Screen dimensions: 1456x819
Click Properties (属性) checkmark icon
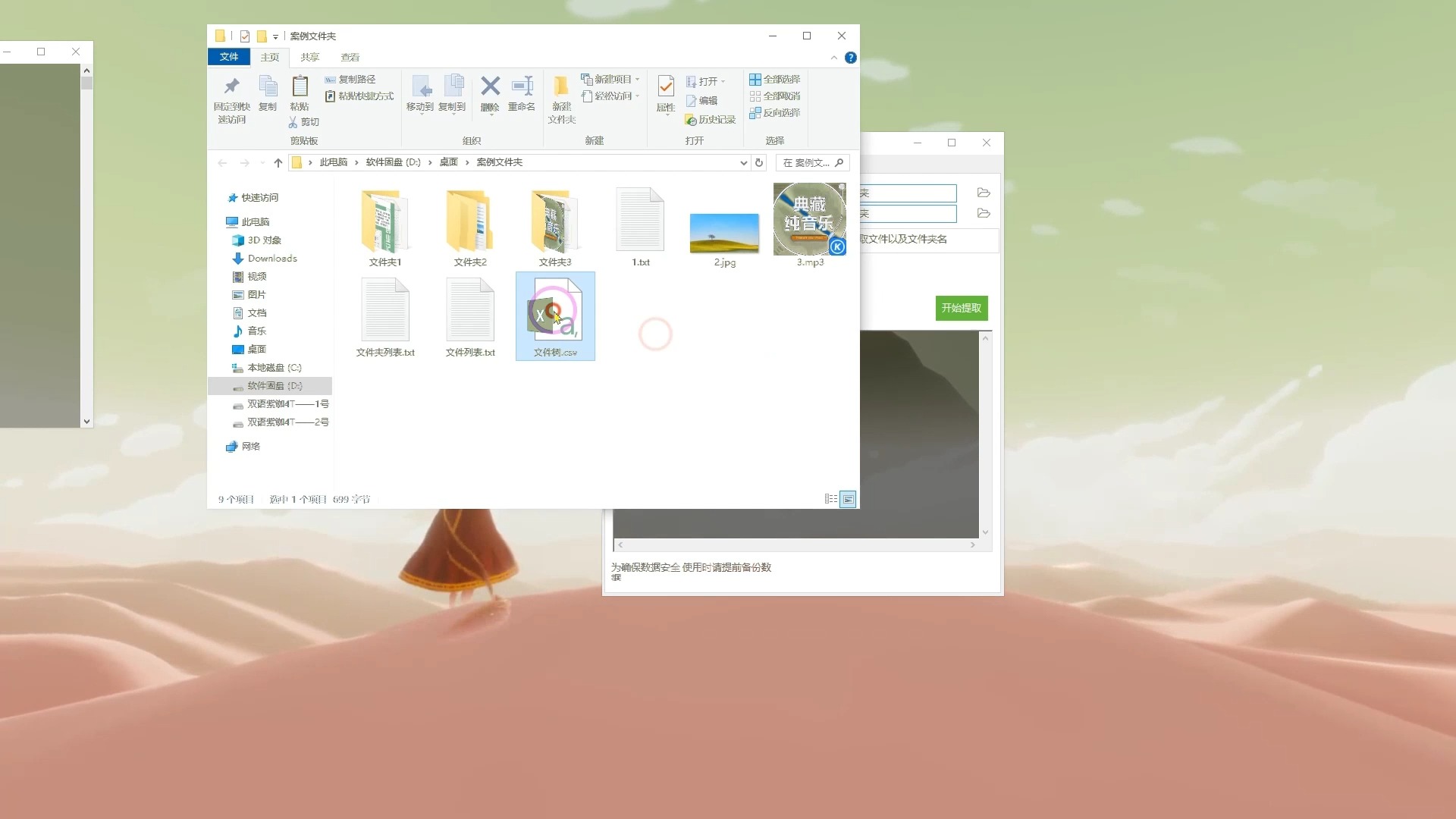666,86
